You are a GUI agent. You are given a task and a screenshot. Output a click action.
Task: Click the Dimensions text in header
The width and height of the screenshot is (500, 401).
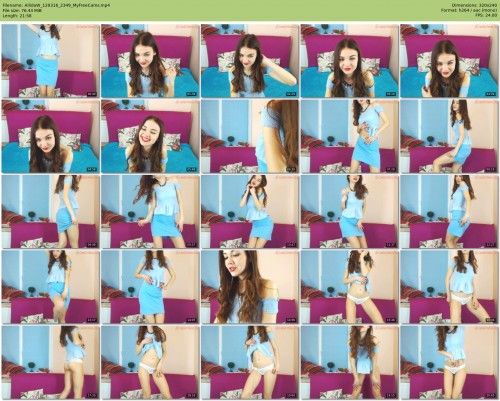click(475, 5)
